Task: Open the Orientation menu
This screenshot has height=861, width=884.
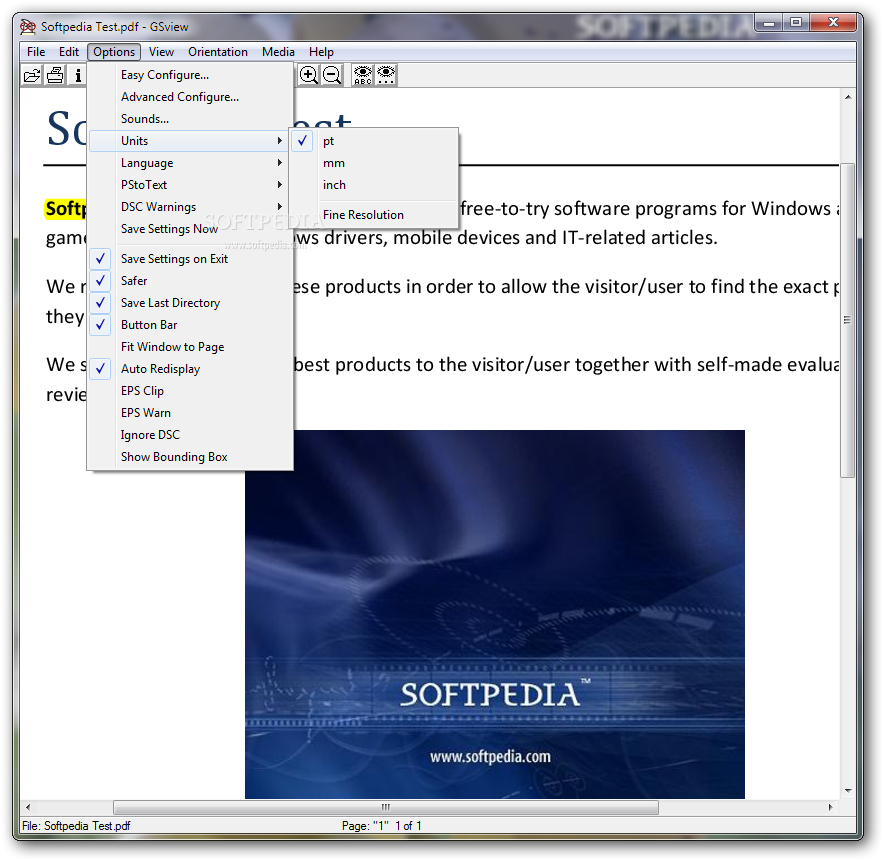Action: pyautogui.click(x=218, y=52)
